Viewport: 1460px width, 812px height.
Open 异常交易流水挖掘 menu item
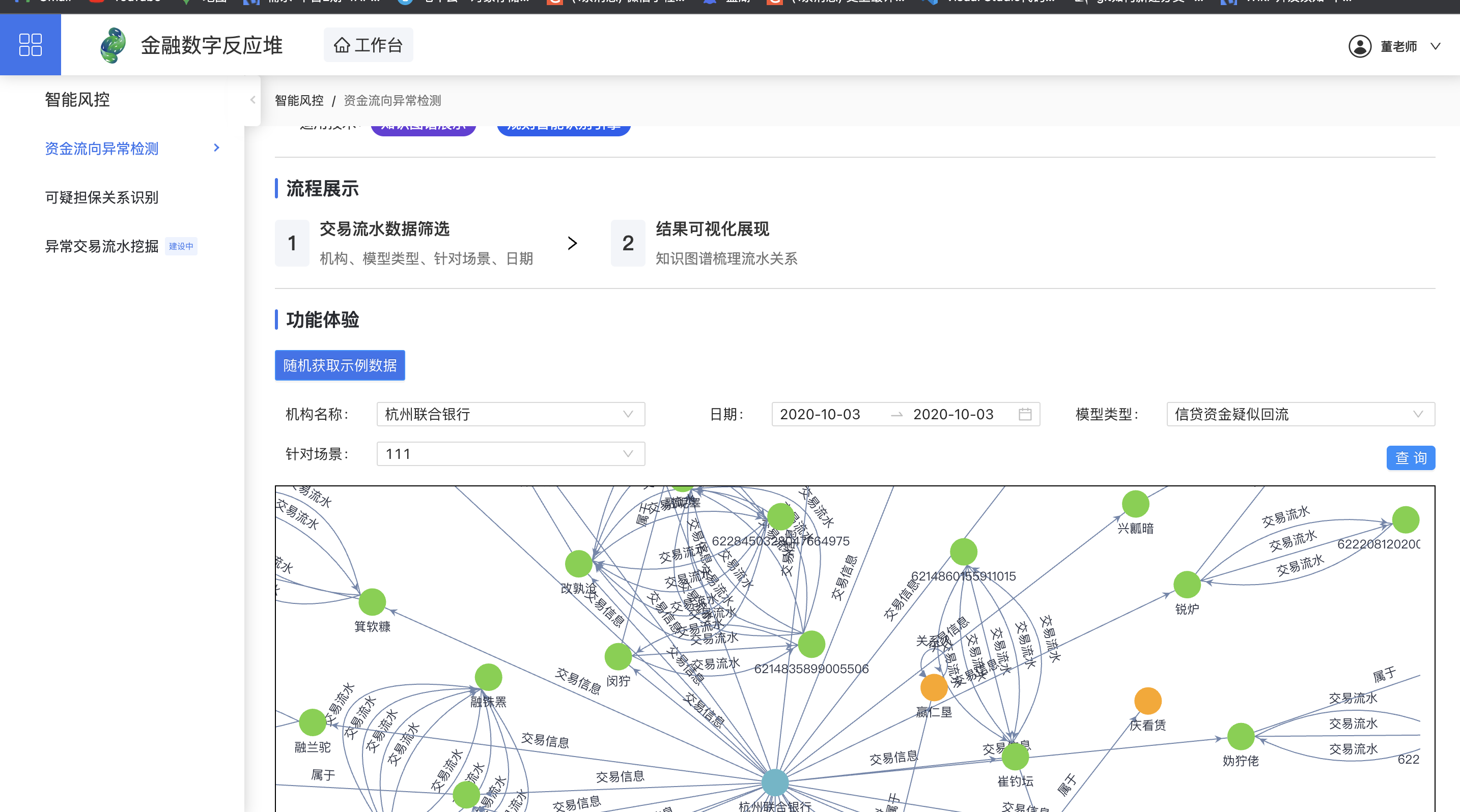101,246
